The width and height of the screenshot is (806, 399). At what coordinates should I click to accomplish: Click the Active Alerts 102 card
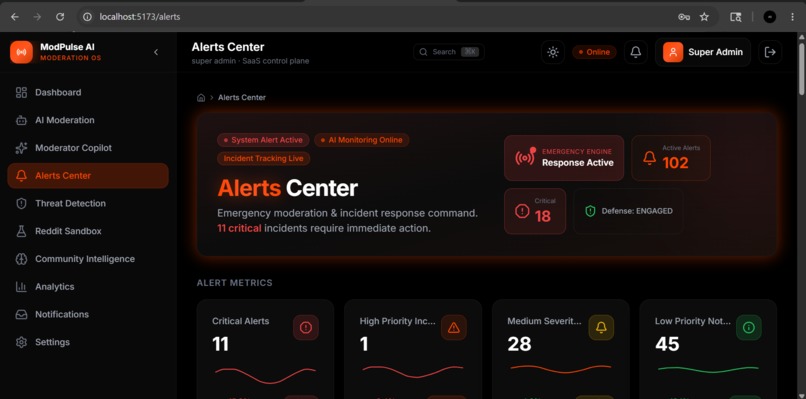[x=671, y=158]
